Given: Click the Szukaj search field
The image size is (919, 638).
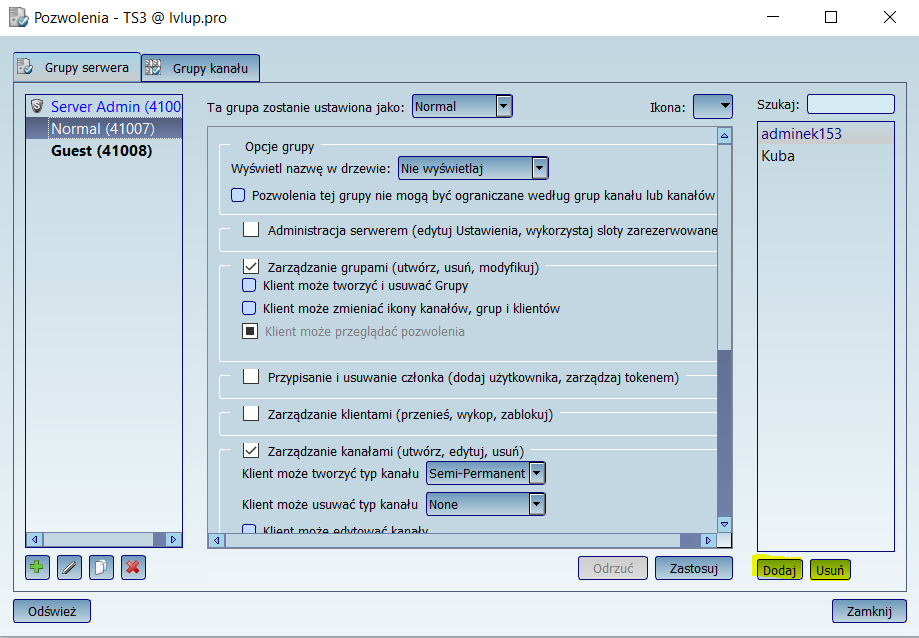Looking at the screenshot, I should [x=850, y=105].
